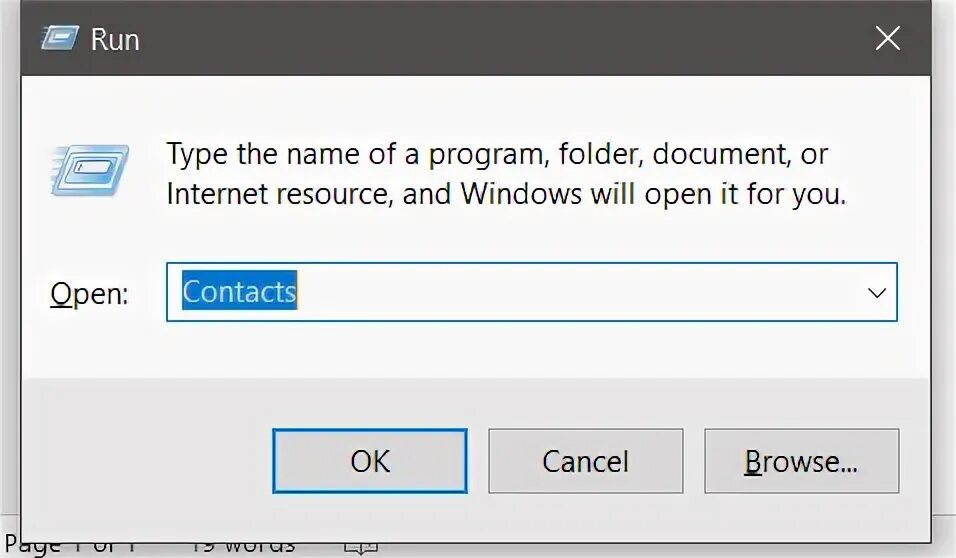The image size is (956, 558).
Task: Click the word count in status bar
Action: point(243,546)
